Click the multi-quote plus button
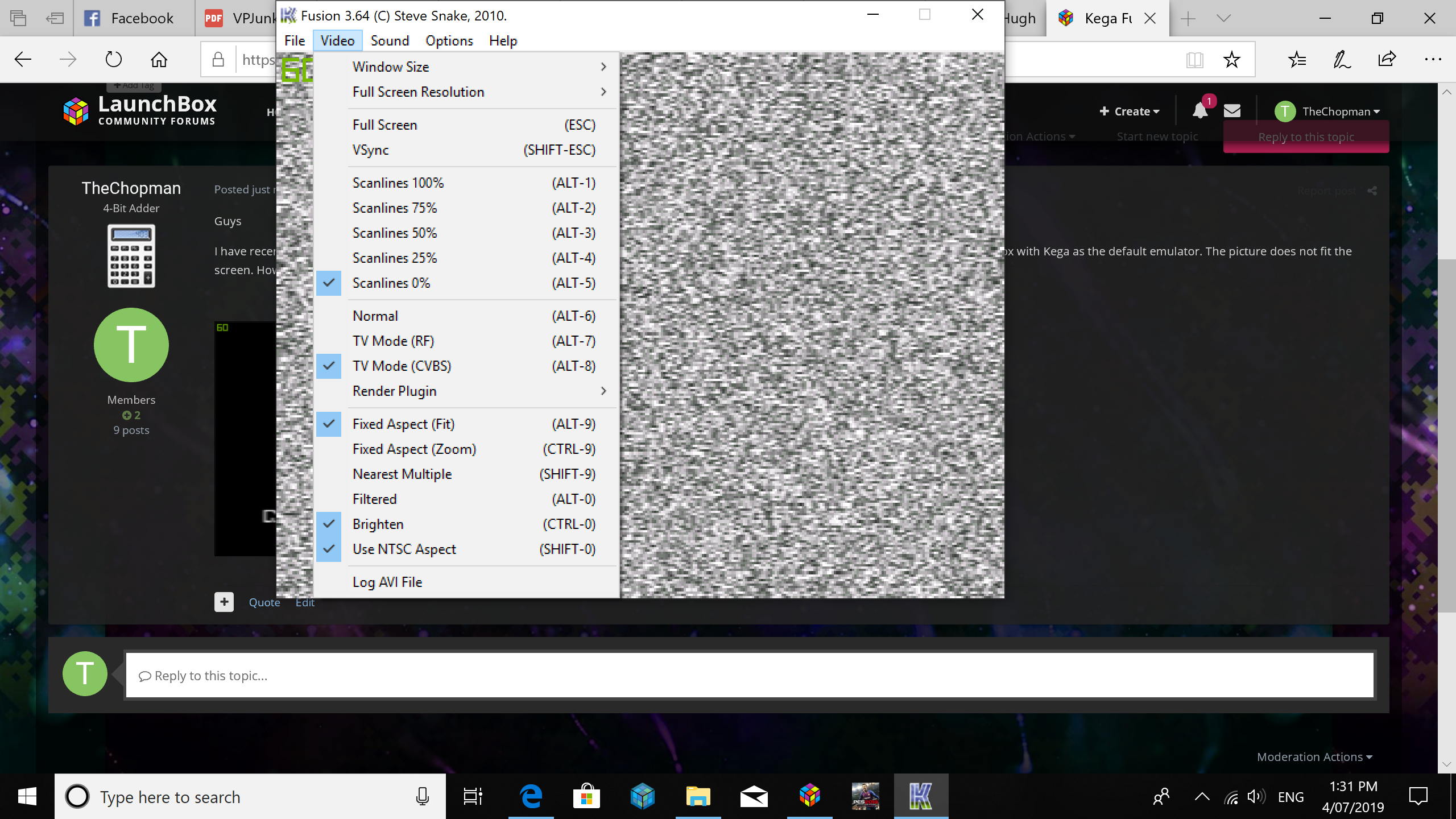1456x819 pixels. point(224,602)
